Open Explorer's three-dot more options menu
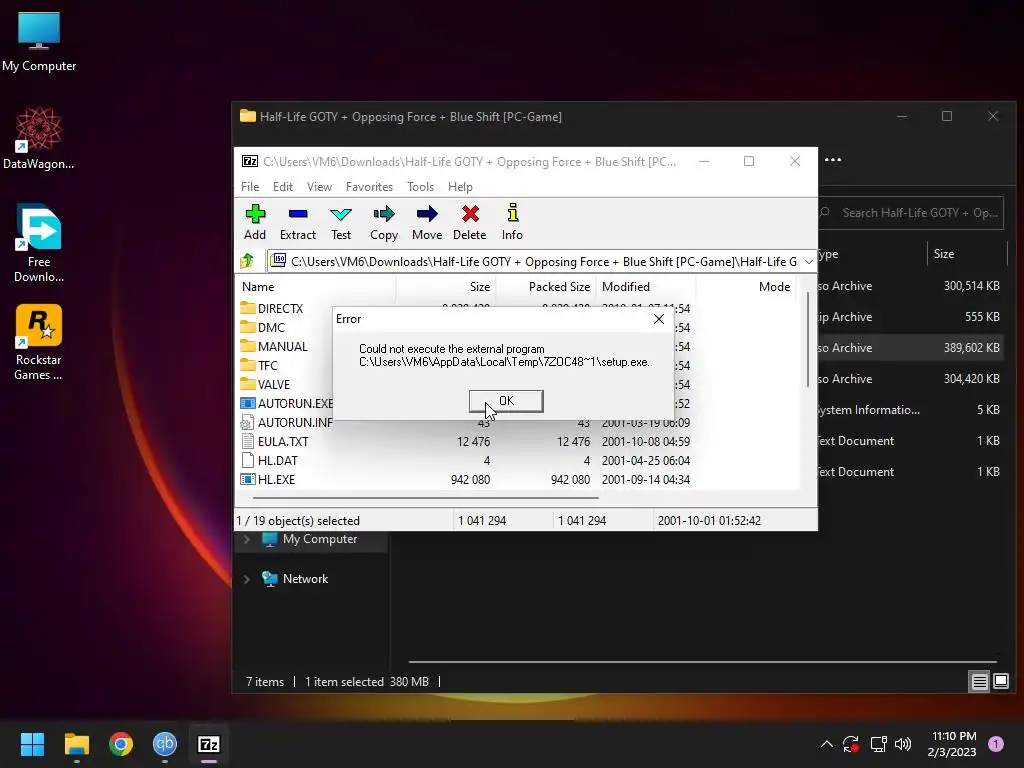Screen dimensions: 1024x768 click(833, 160)
